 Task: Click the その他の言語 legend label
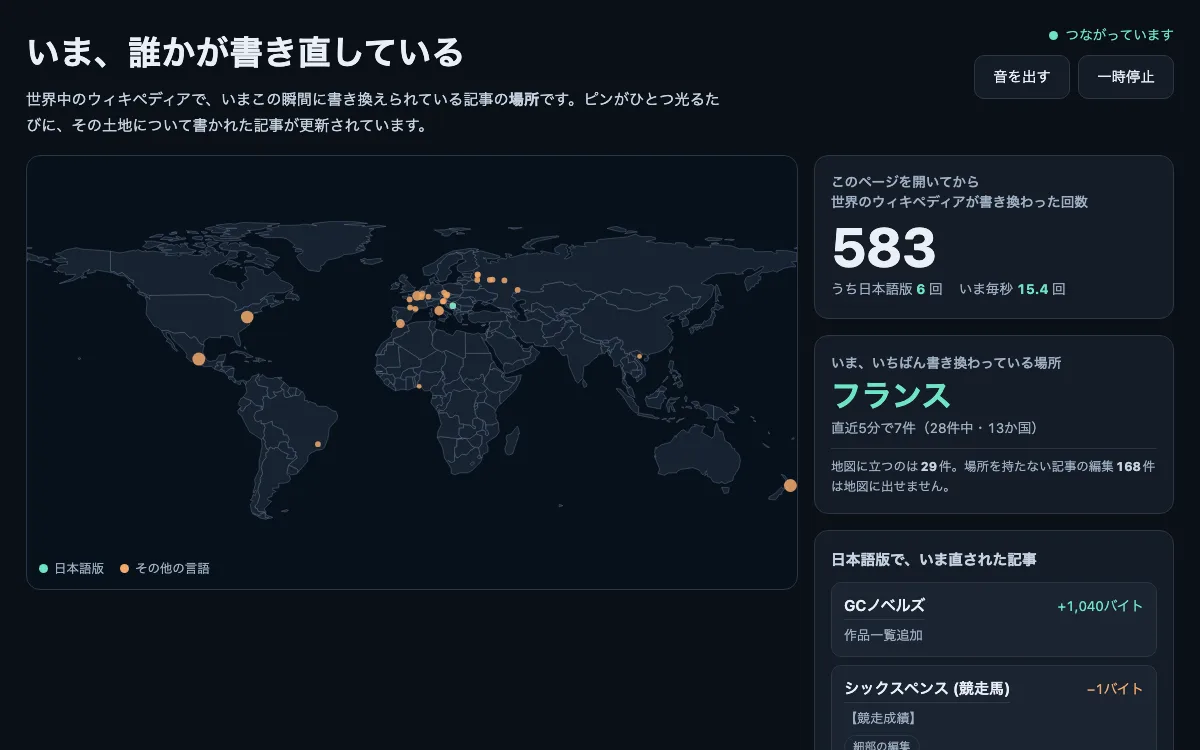tap(172, 568)
